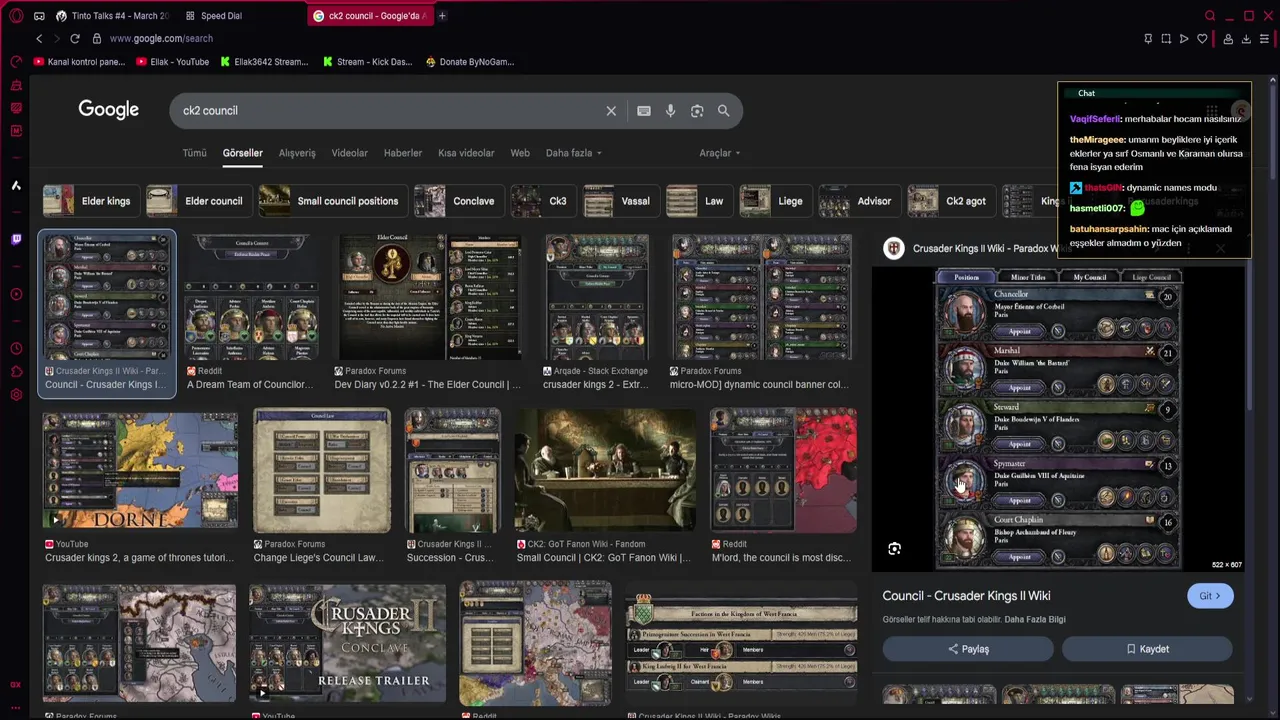Screen dimensions: 1280x720
Task: Open sidebar settings gear icon
Action: pyautogui.click(x=16, y=395)
